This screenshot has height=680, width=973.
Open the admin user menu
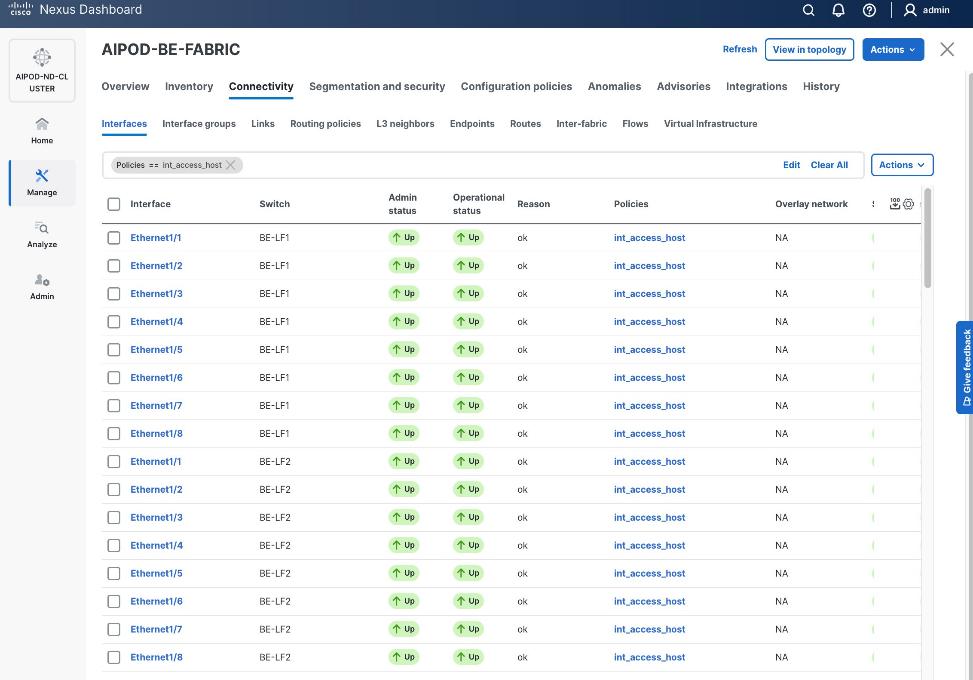pos(926,10)
